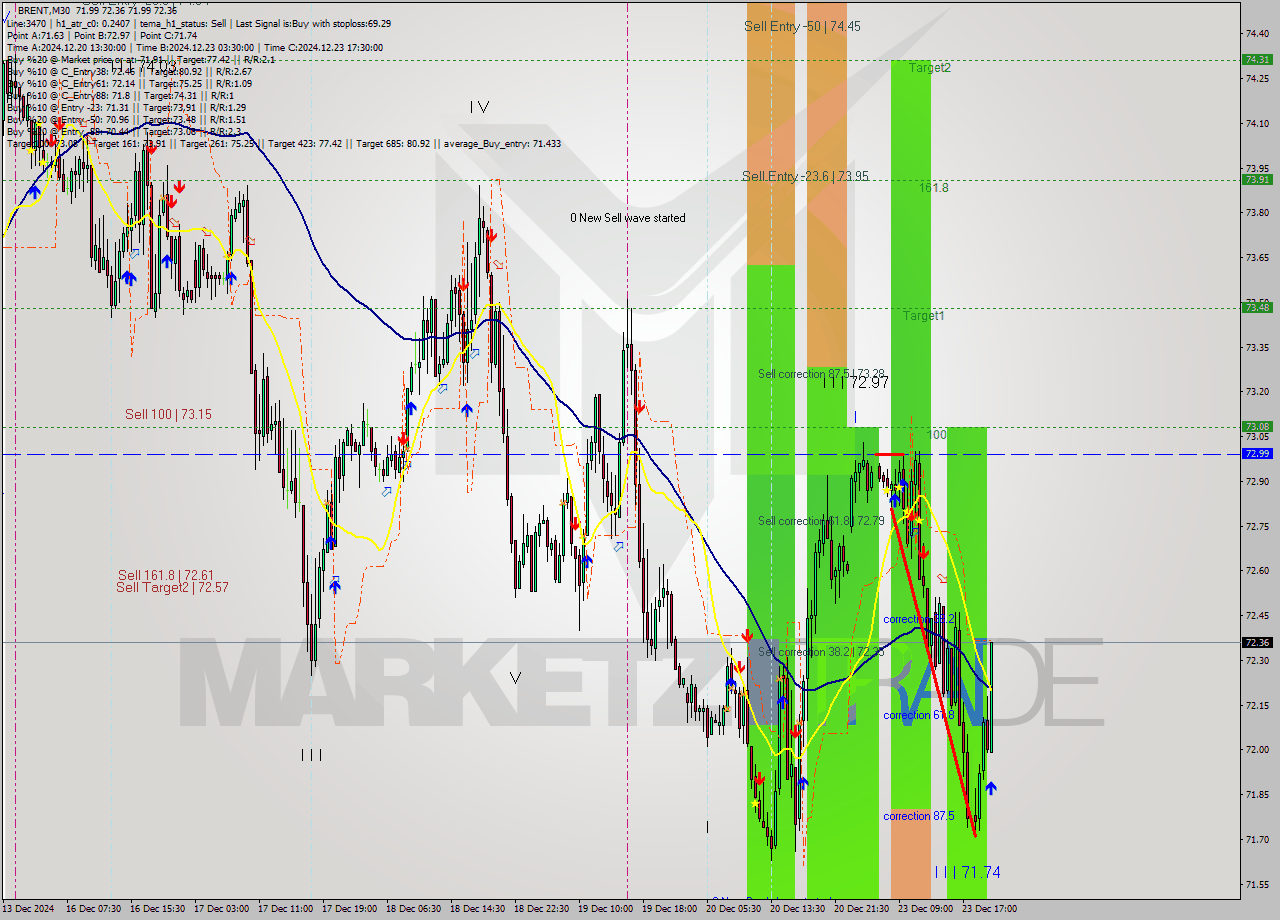Click the '16 Dec 07:30' time axis label
This screenshot has height=920, width=1280.
(x=93, y=909)
